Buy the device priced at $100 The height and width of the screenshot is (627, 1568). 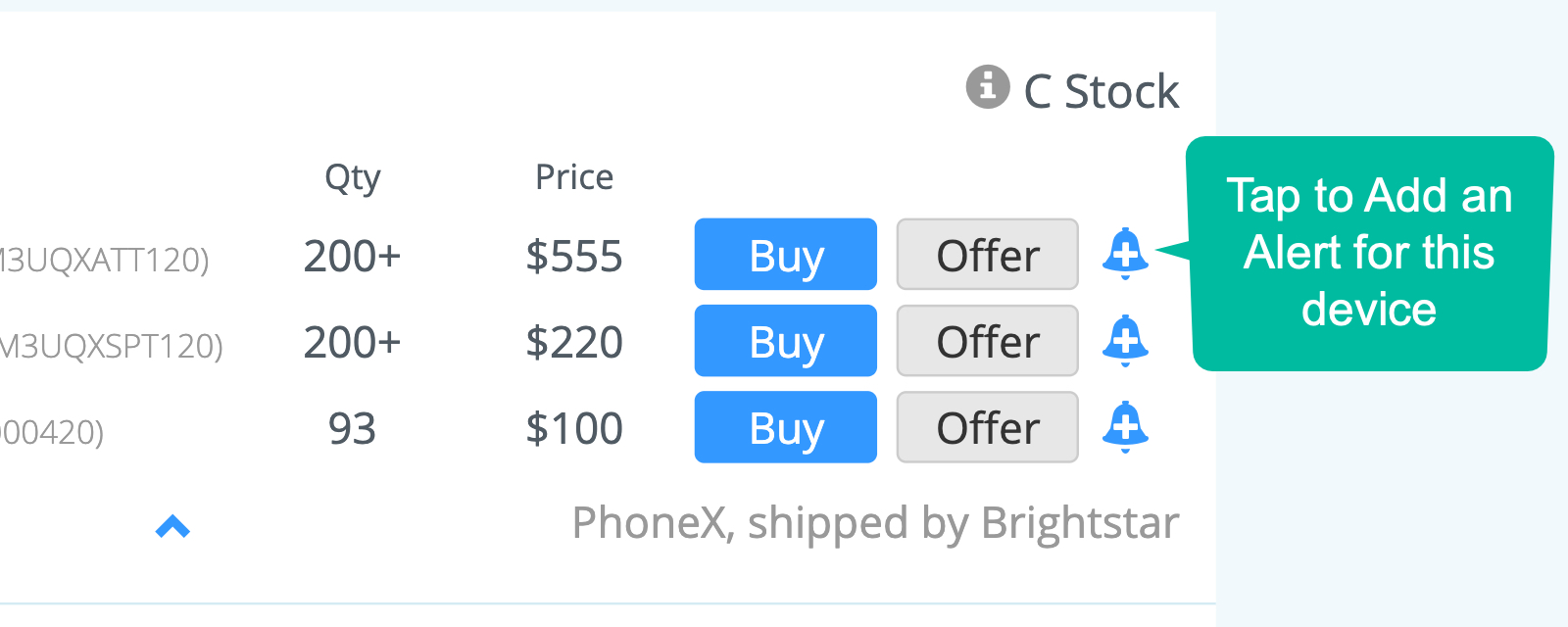[785, 427]
